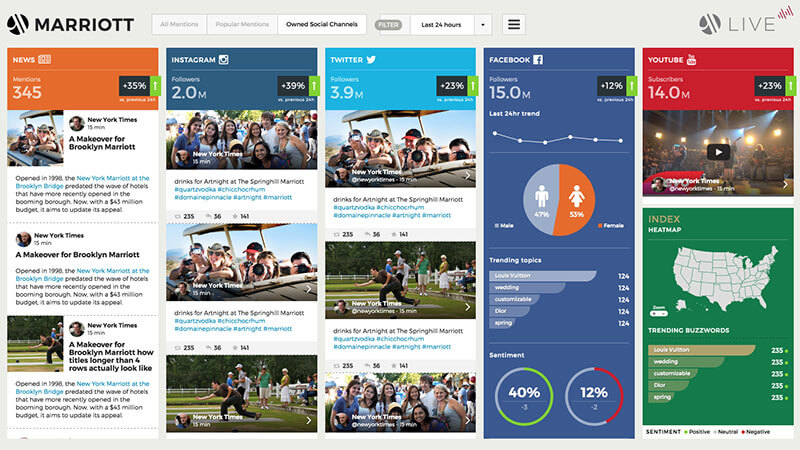Click the Marriott Live logo
800x450 pixels.
745,21
